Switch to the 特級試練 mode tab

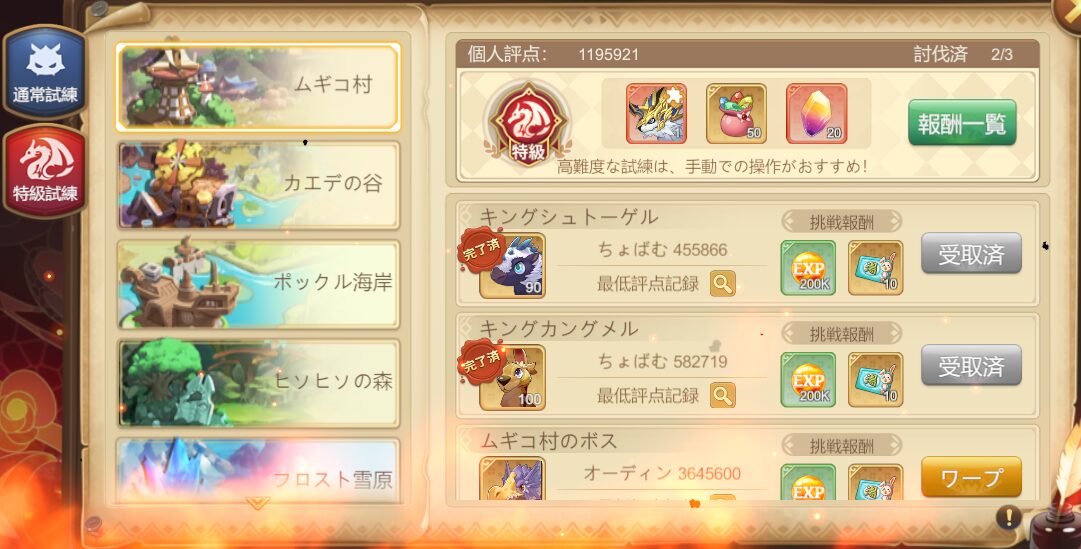(x=45, y=170)
